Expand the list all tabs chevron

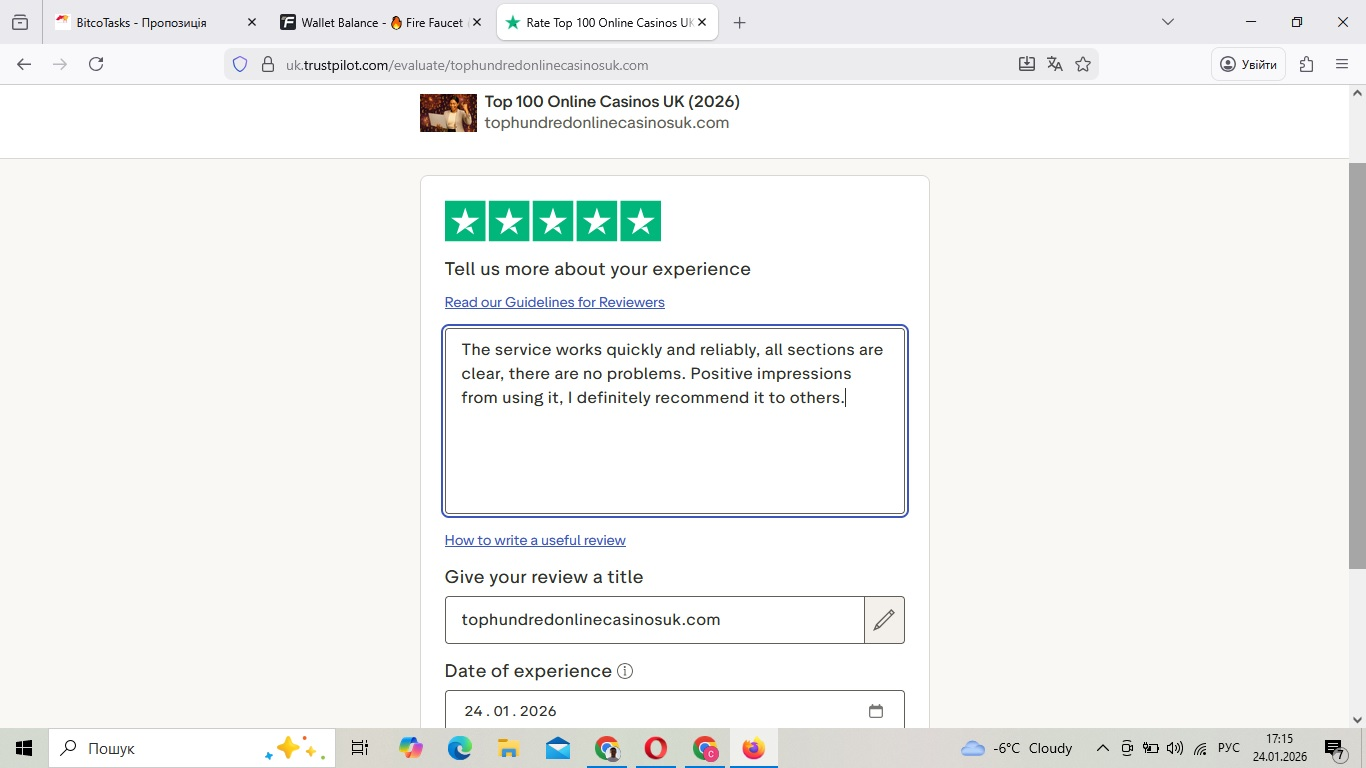1167,22
